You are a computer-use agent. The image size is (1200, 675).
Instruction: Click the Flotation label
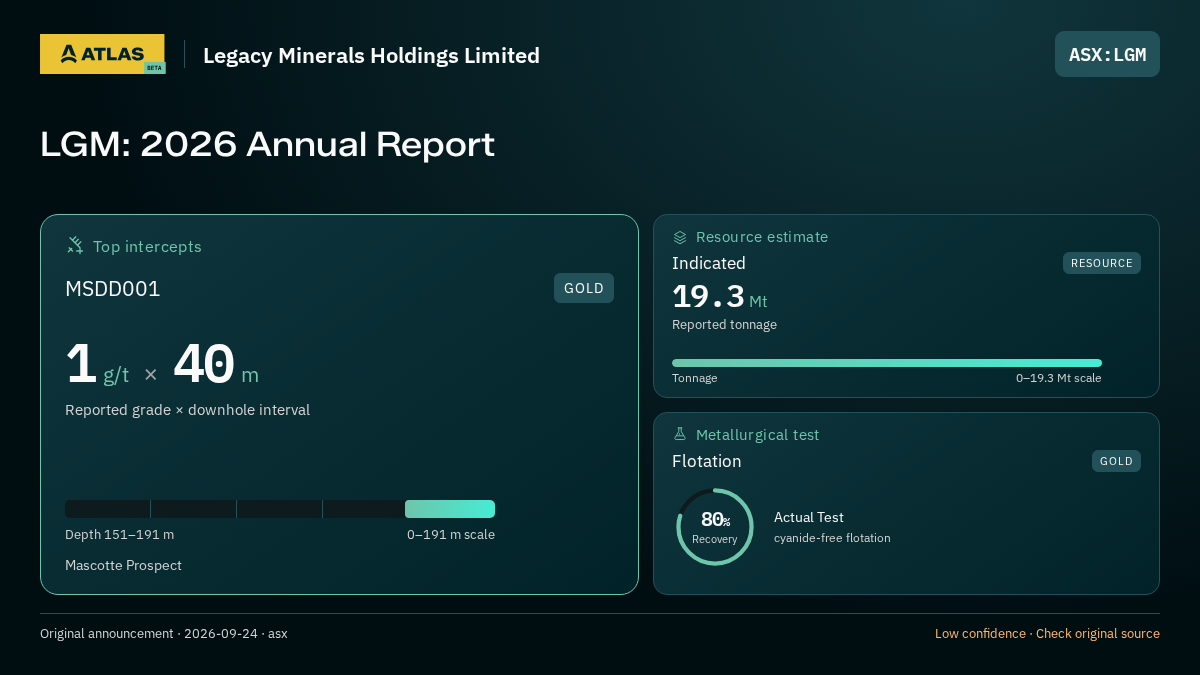(707, 461)
